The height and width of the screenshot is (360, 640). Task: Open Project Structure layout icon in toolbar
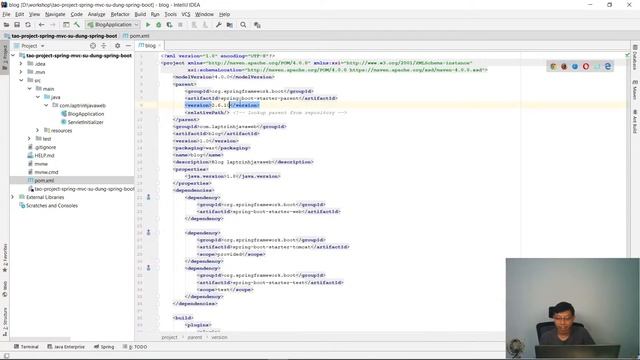click(x=66, y=25)
